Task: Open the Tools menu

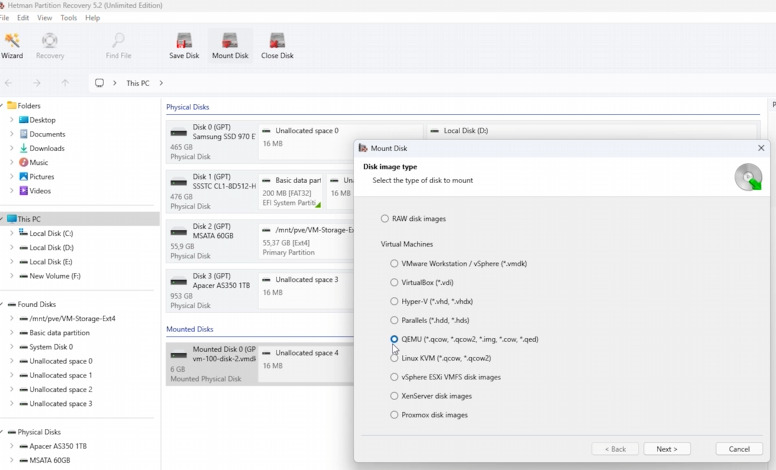Action: point(69,18)
